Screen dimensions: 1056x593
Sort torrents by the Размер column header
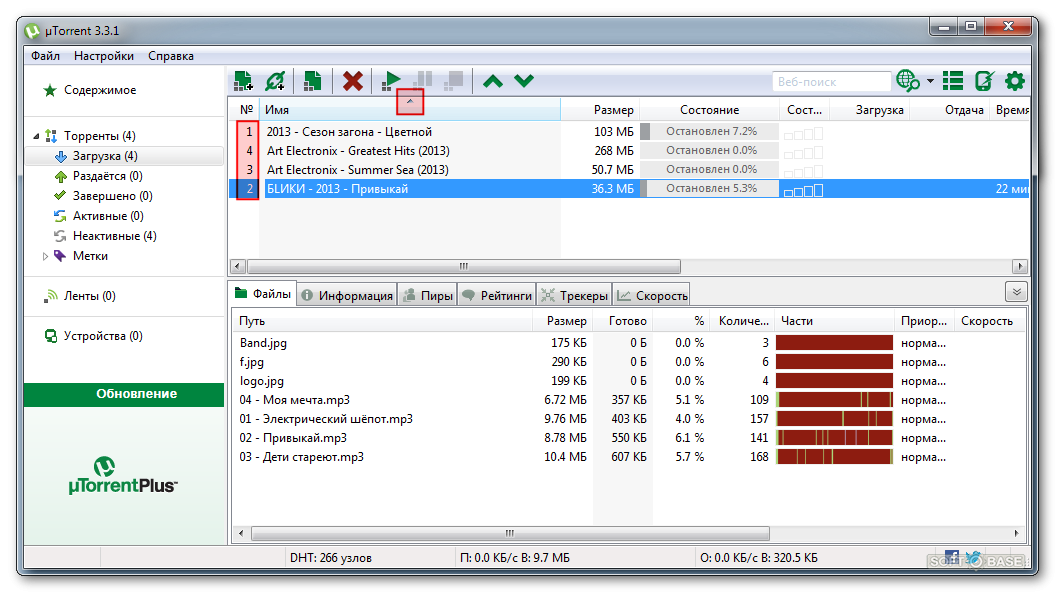click(x=599, y=110)
